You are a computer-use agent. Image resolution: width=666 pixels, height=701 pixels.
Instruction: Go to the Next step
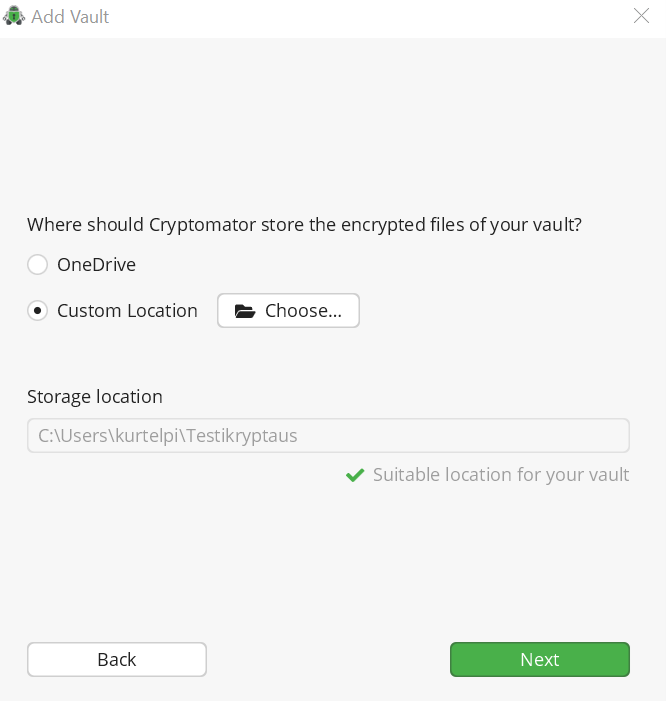point(539,660)
